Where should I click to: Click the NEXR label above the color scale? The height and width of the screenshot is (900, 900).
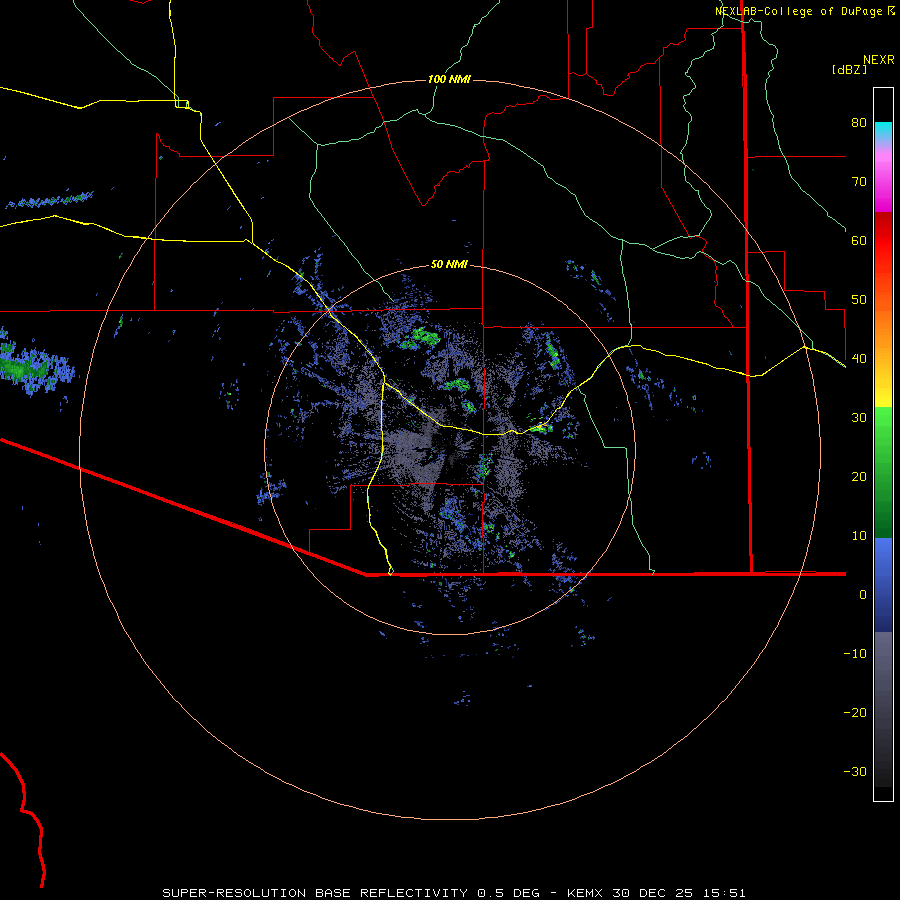(879, 60)
